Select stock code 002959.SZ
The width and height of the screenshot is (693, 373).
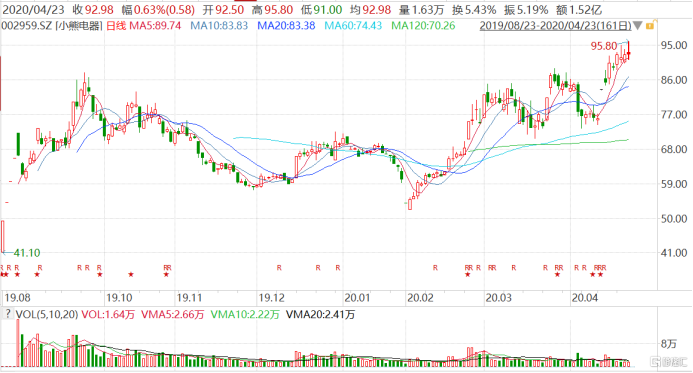tap(27, 26)
